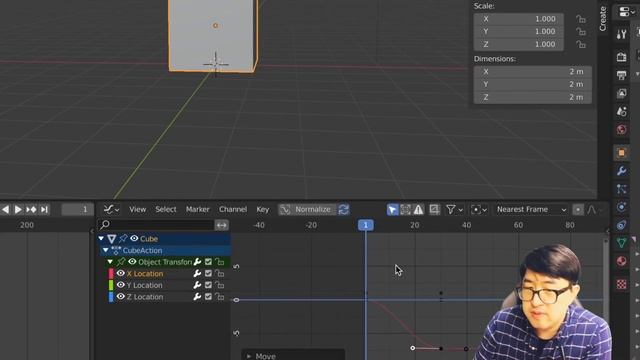Image resolution: width=640 pixels, height=360 pixels.
Task: Open the Particles properties tab
Action: point(621,189)
